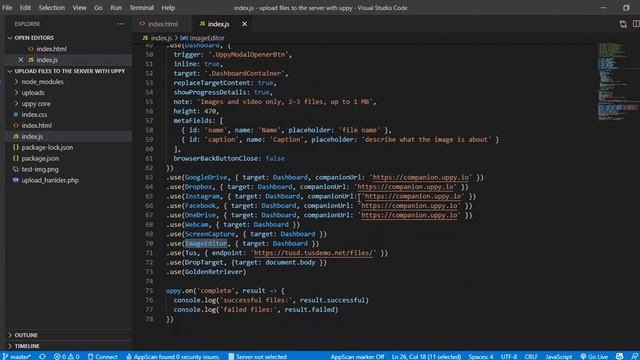The width and height of the screenshot is (640, 360).
Task: Open the Selection menu
Action: 51,7
